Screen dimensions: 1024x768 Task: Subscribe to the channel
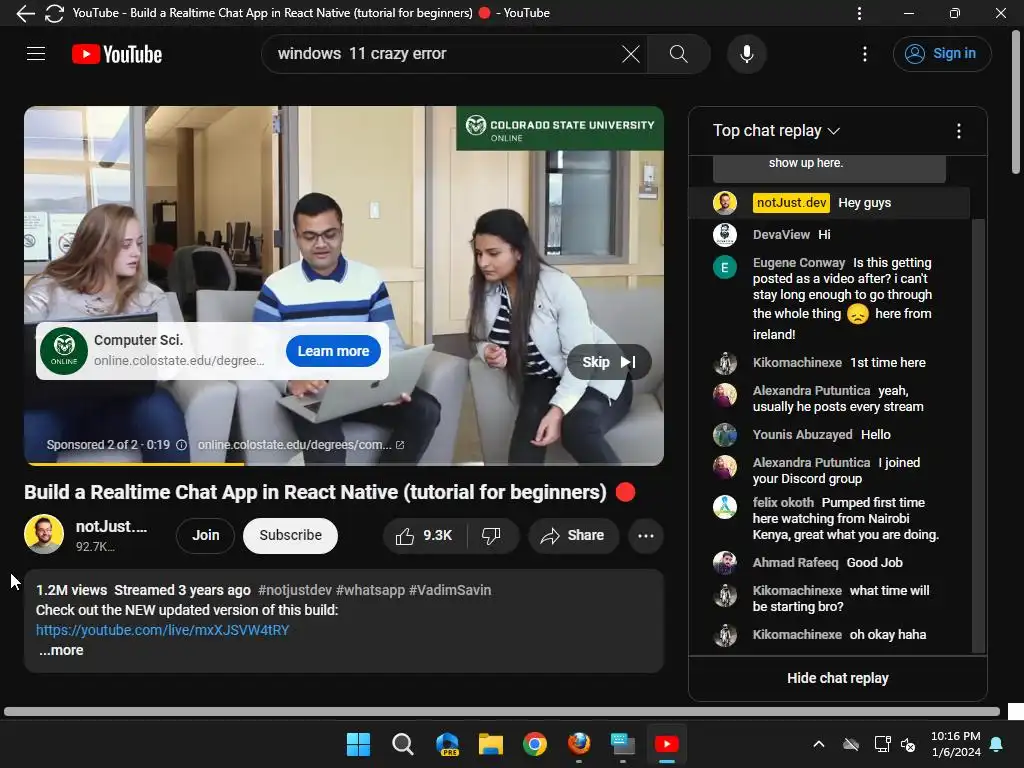290,536
